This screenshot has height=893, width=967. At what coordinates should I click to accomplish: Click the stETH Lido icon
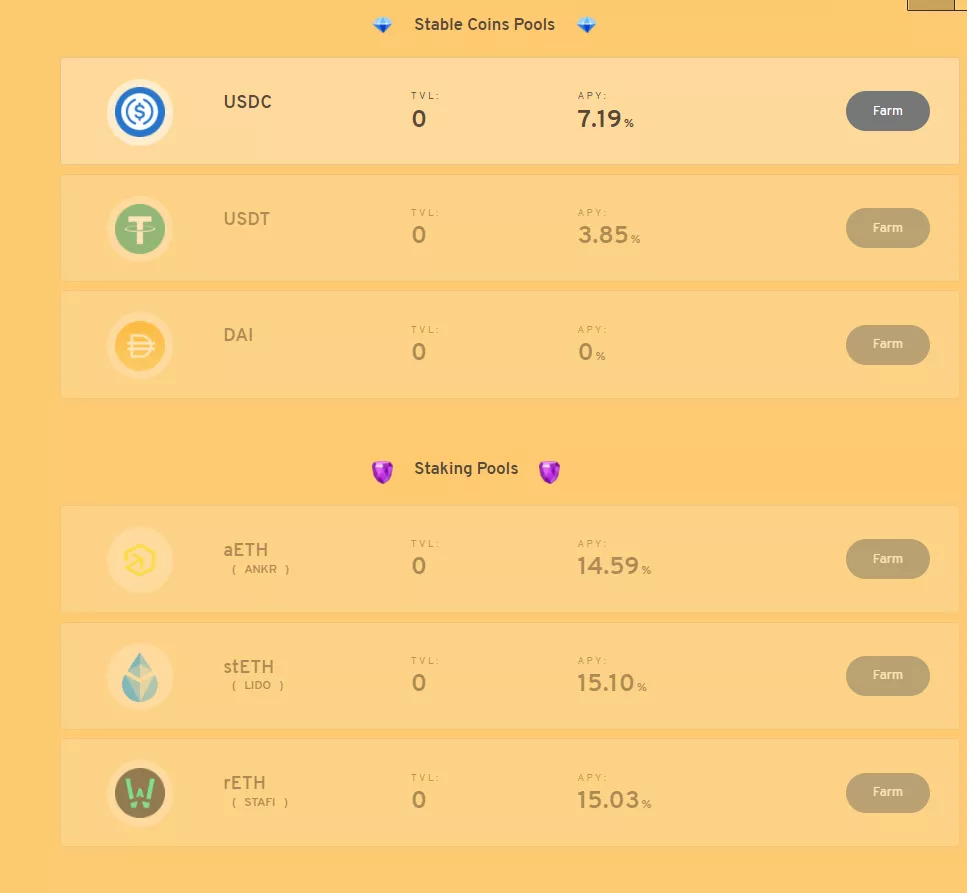pyautogui.click(x=139, y=676)
